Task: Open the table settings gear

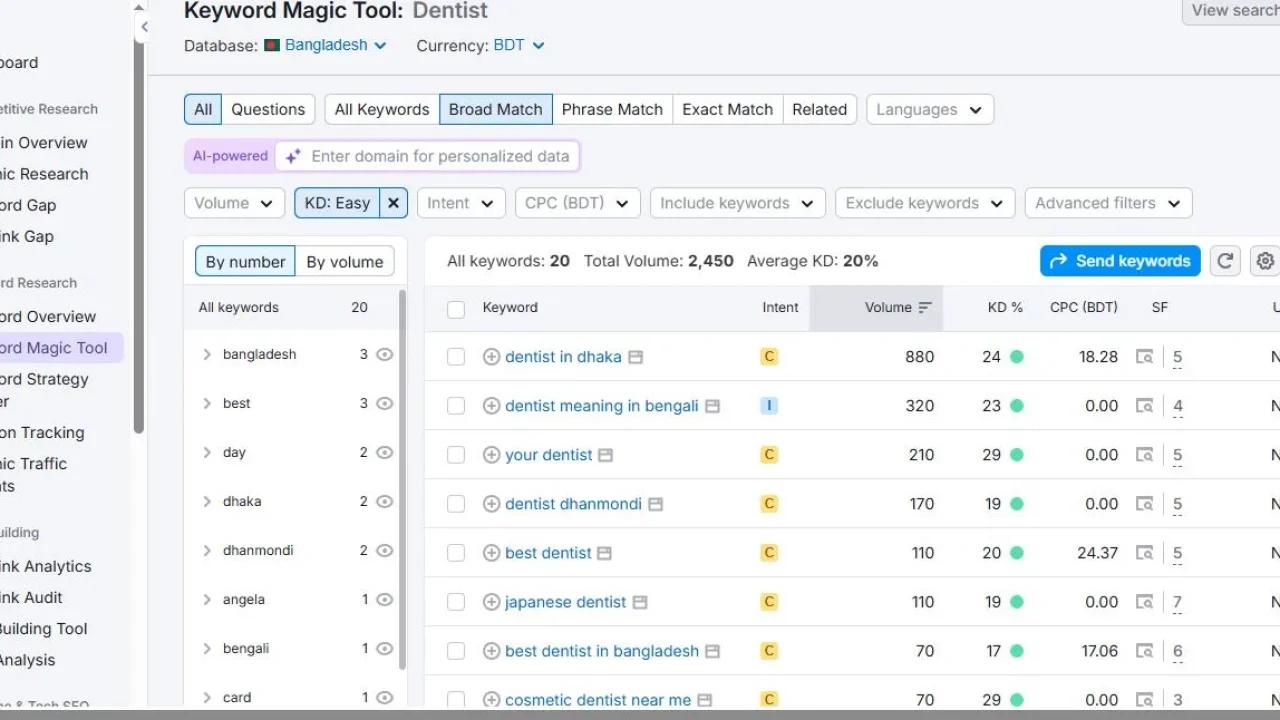Action: [1265, 260]
